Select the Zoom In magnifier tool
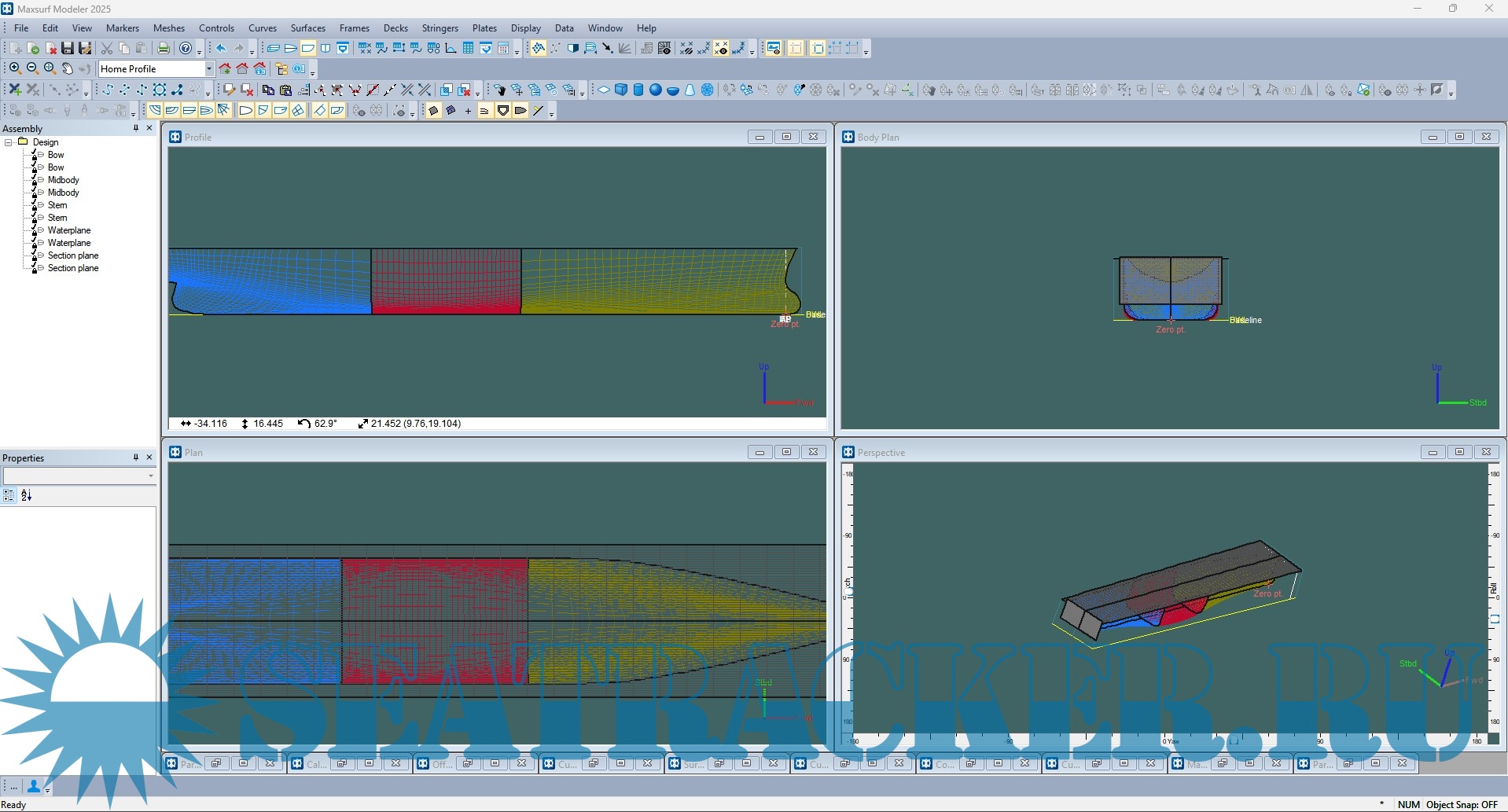 coord(14,69)
